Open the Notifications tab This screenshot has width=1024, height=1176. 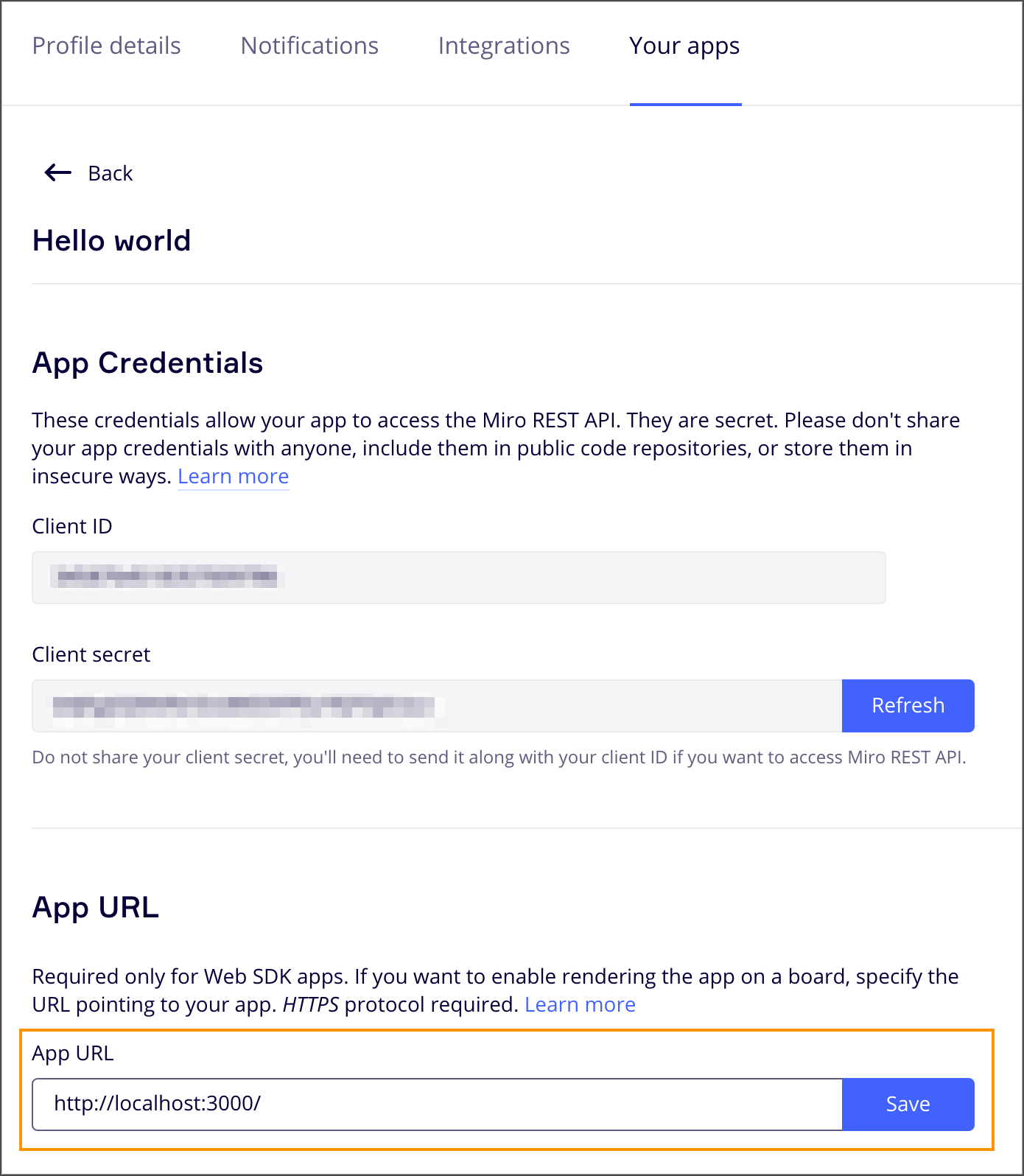309,46
